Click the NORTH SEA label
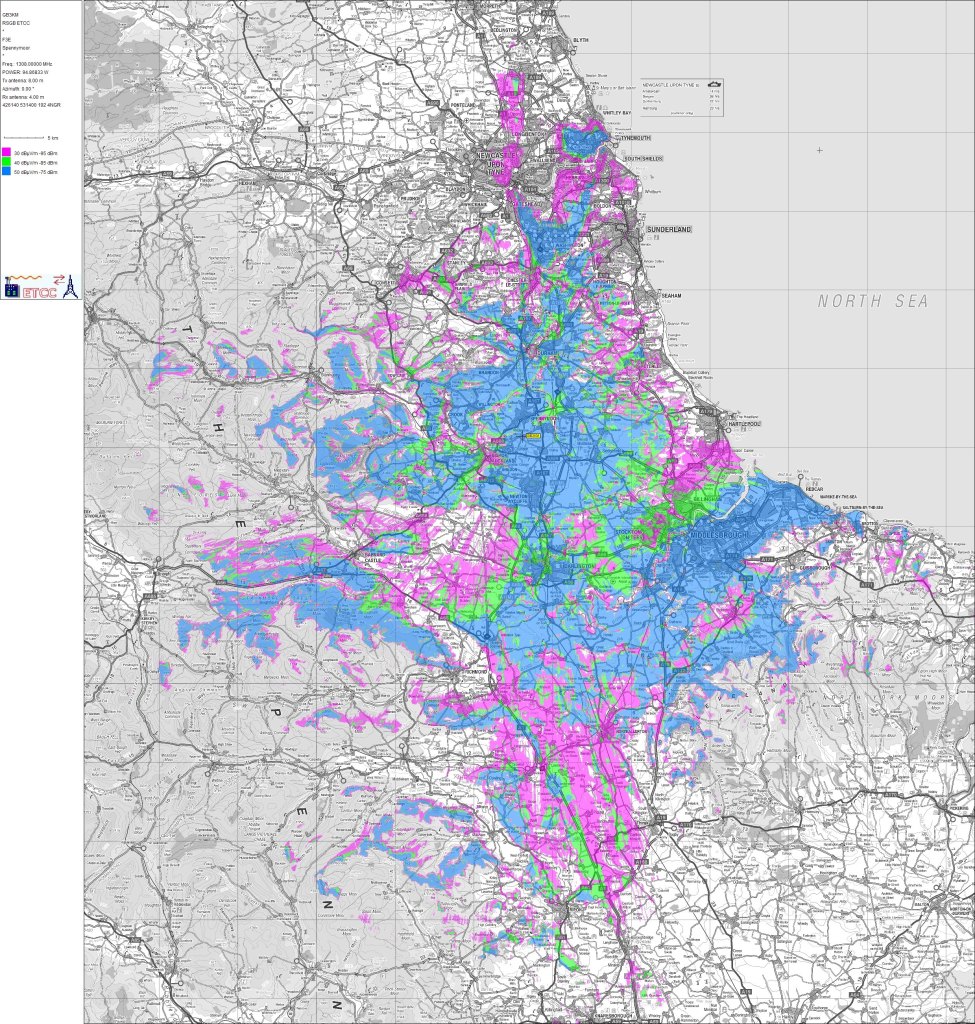975x1024 pixels. tap(873, 301)
